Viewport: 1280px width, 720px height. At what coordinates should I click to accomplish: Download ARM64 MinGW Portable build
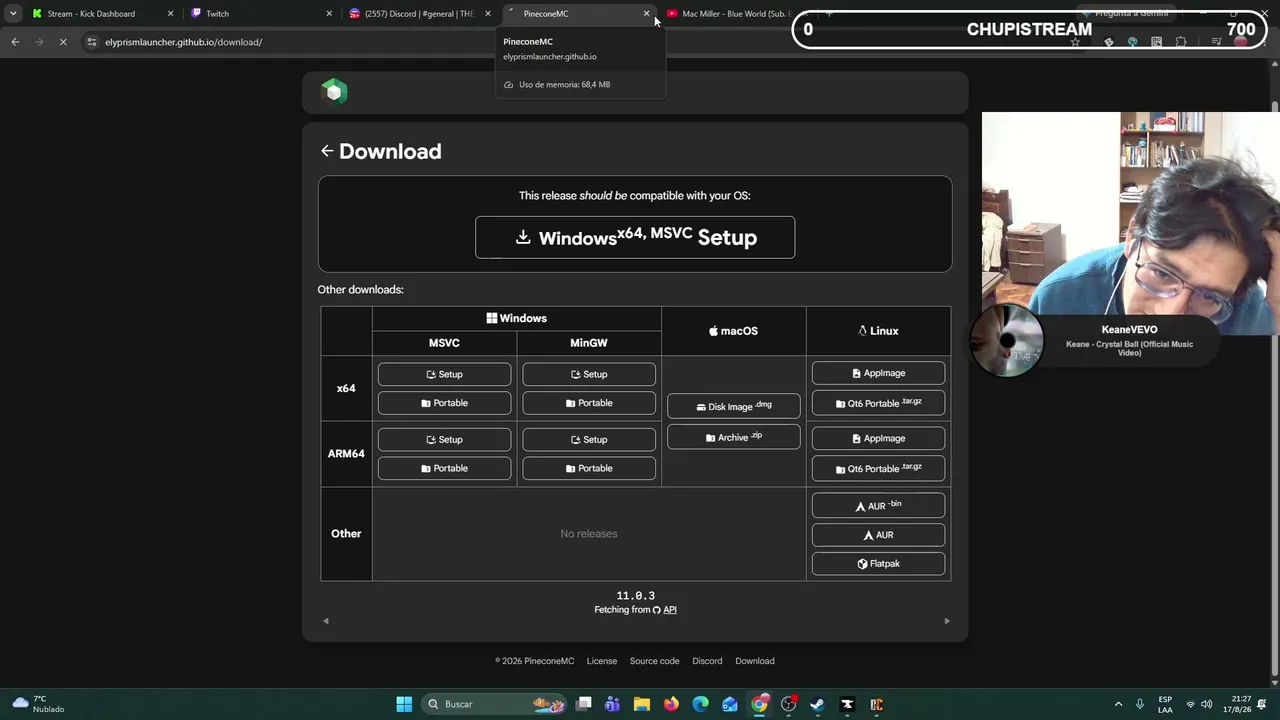point(589,468)
